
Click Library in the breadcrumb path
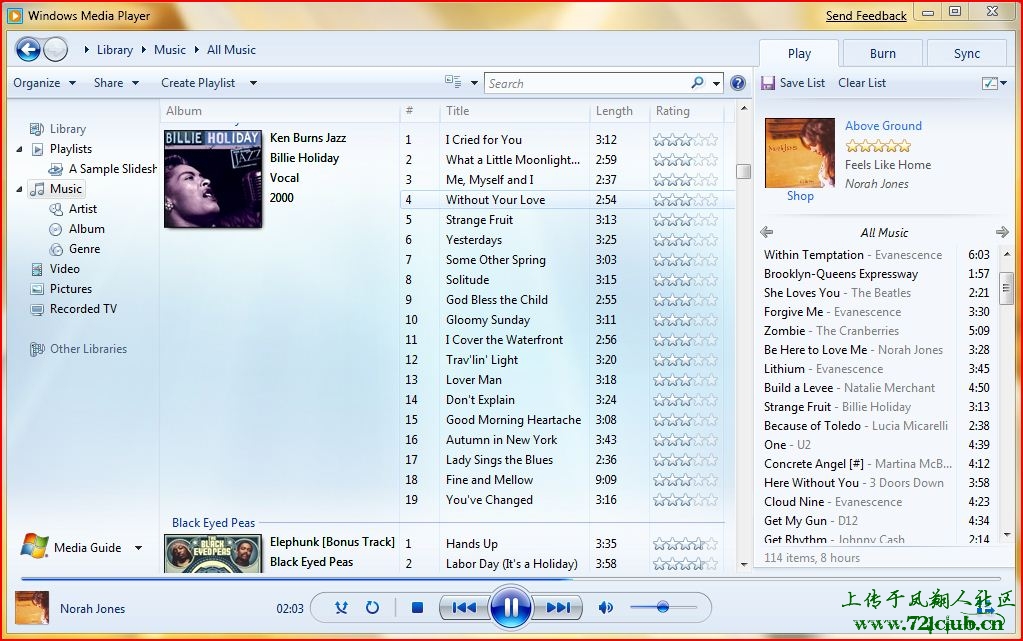[115, 50]
